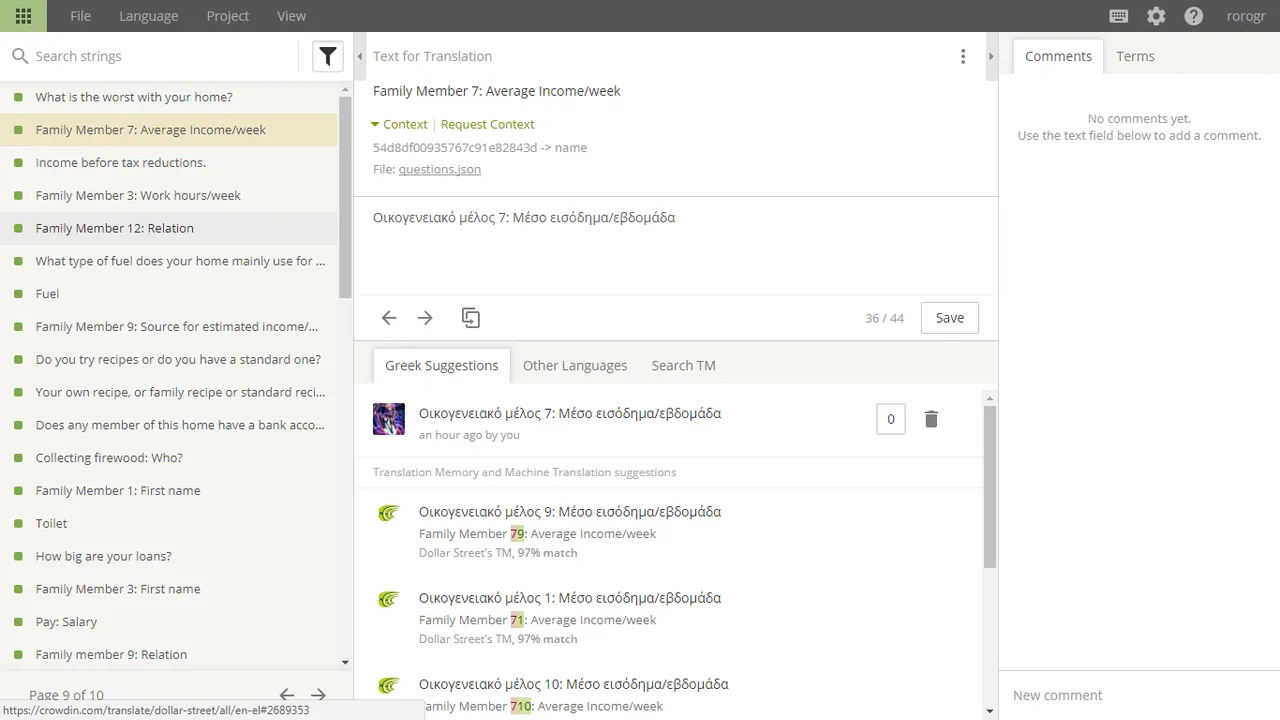Select the 'Fuel' string
Image resolution: width=1280 pixels, height=720 pixels.
click(169, 294)
